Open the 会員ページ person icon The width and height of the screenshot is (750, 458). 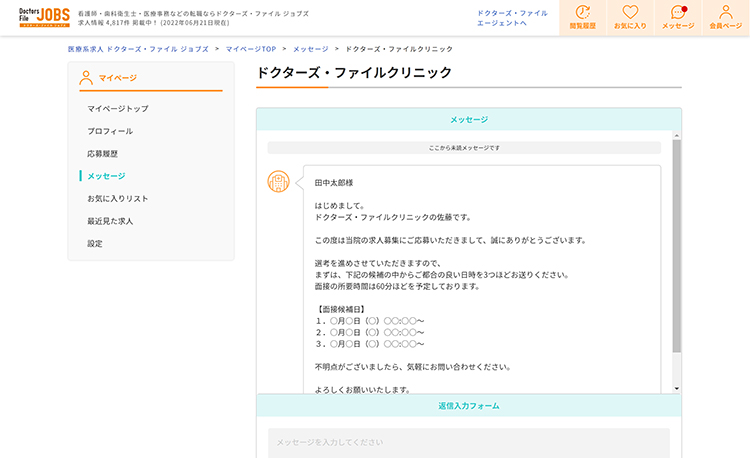pos(726,18)
